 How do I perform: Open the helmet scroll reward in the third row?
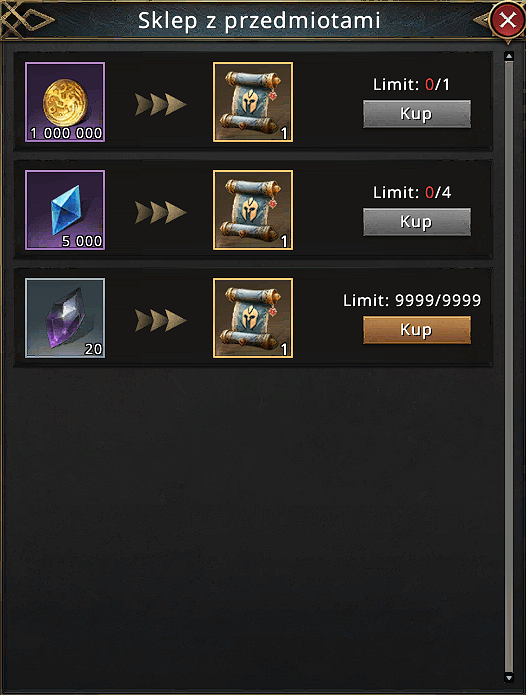click(x=253, y=318)
